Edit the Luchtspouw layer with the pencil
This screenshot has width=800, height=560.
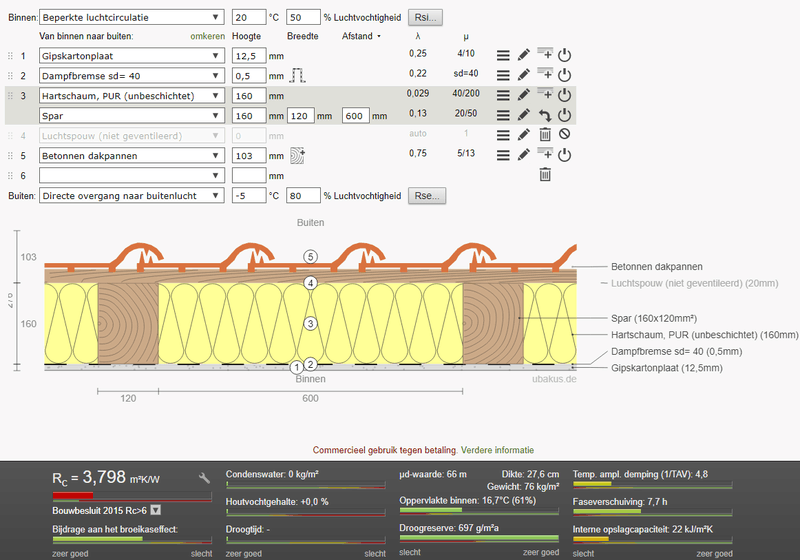tap(523, 135)
